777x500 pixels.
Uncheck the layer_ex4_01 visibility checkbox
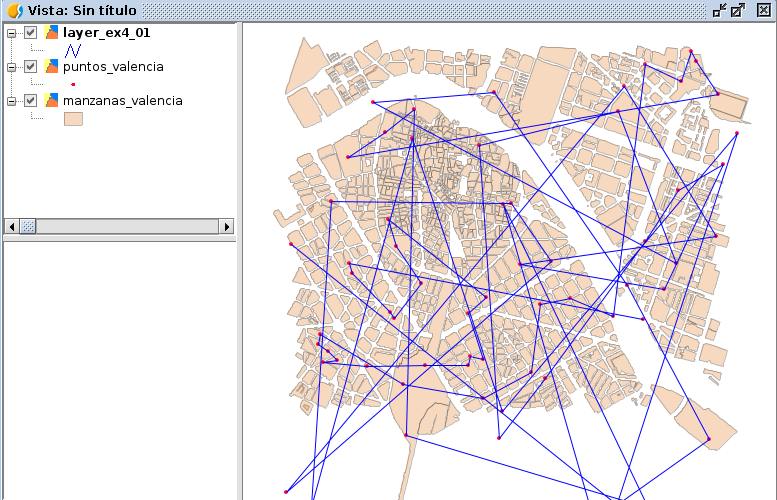coord(31,32)
